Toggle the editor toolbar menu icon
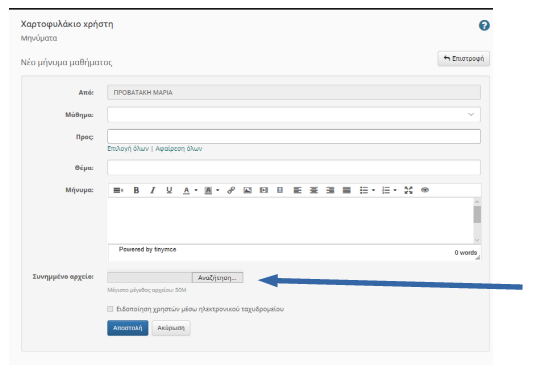This screenshot has width=544, height=365. [118, 190]
